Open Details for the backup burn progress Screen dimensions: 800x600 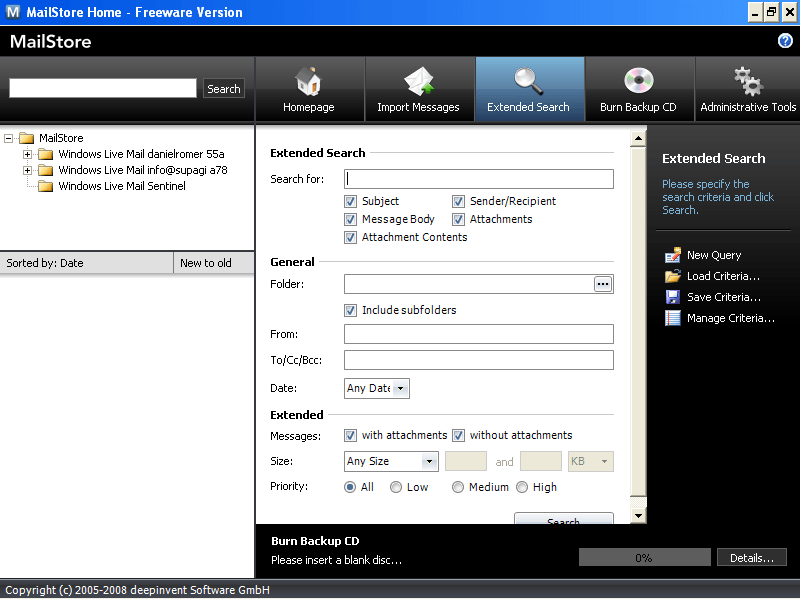coord(751,557)
